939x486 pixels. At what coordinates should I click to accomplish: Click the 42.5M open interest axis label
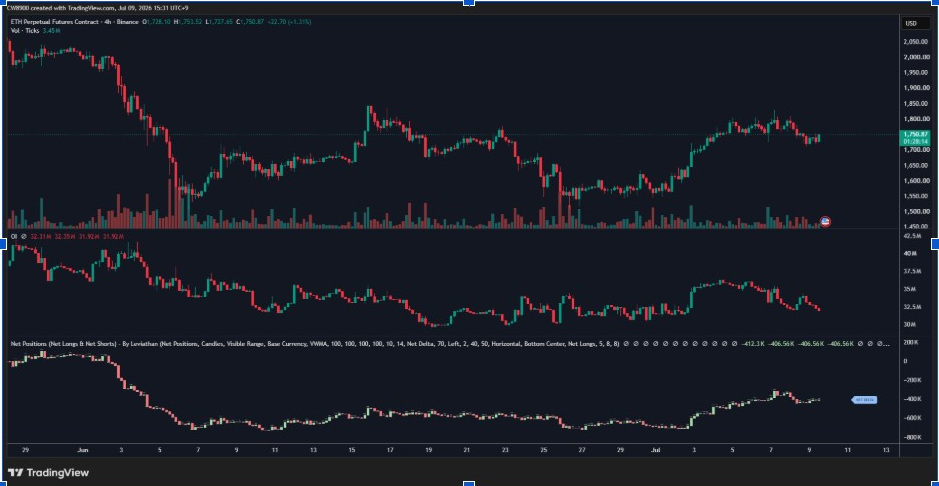point(912,236)
